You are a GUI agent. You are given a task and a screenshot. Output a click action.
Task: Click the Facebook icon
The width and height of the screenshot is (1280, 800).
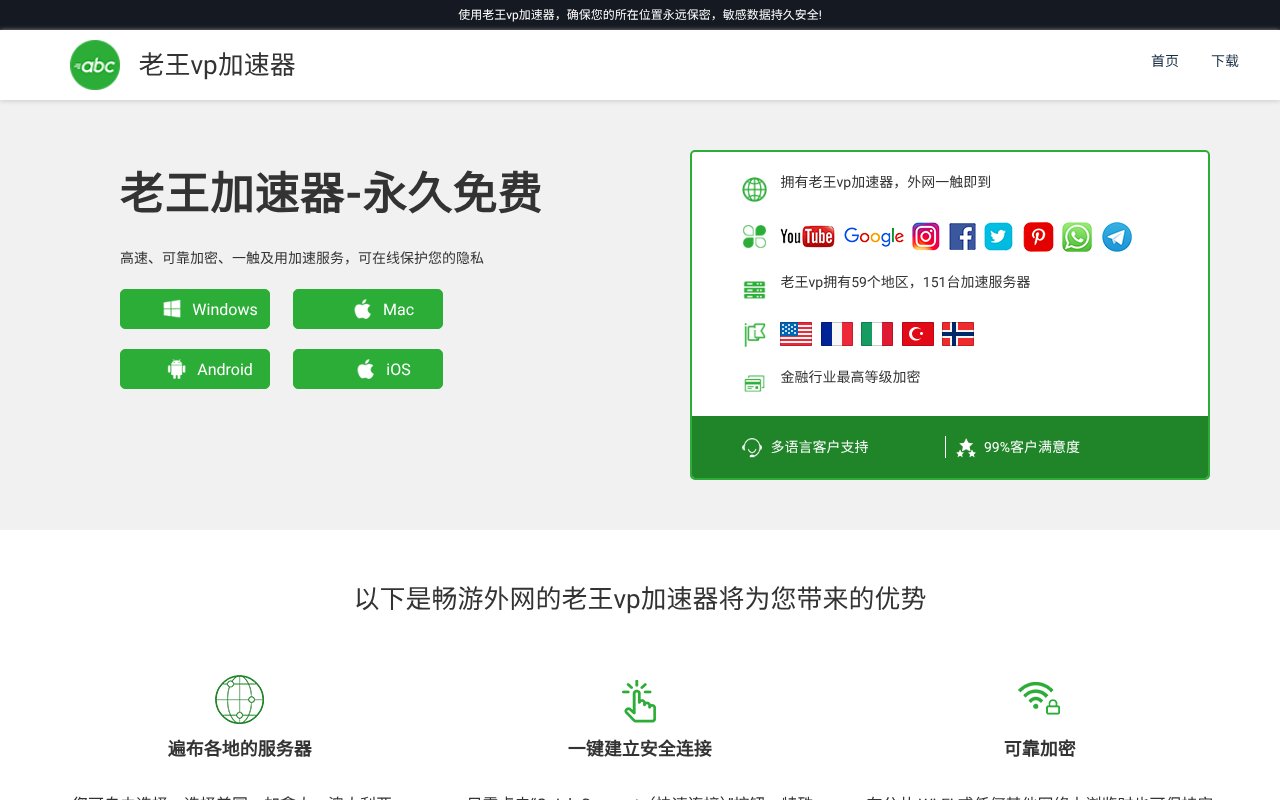coord(962,236)
